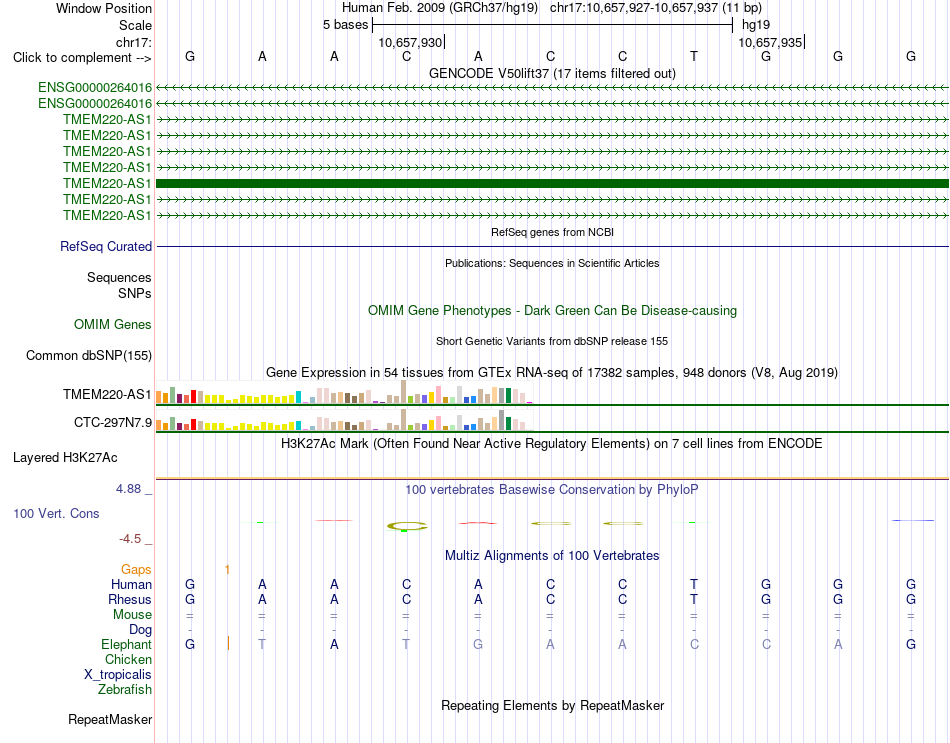Open H3K27Ac Mark ENCODE track title

(552, 444)
